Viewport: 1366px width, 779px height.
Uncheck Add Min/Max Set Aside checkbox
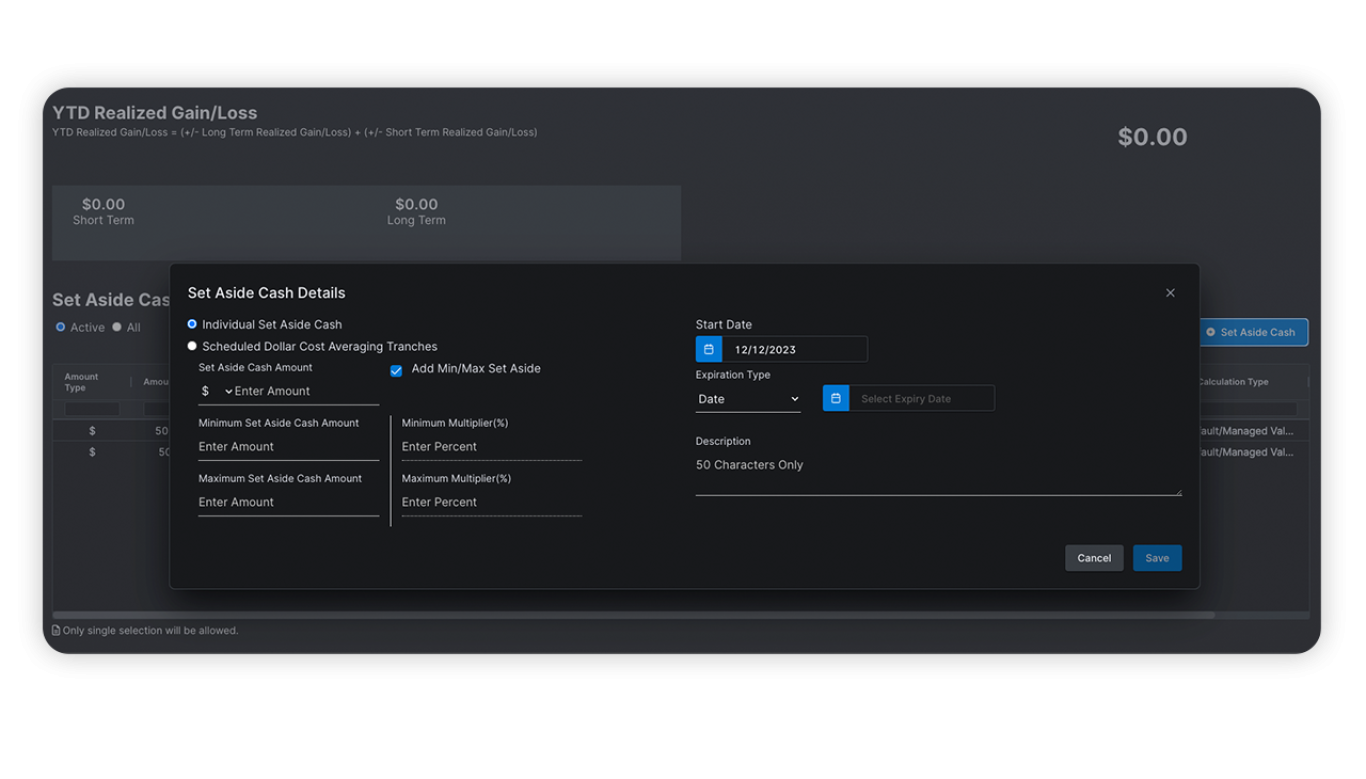pos(396,370)
